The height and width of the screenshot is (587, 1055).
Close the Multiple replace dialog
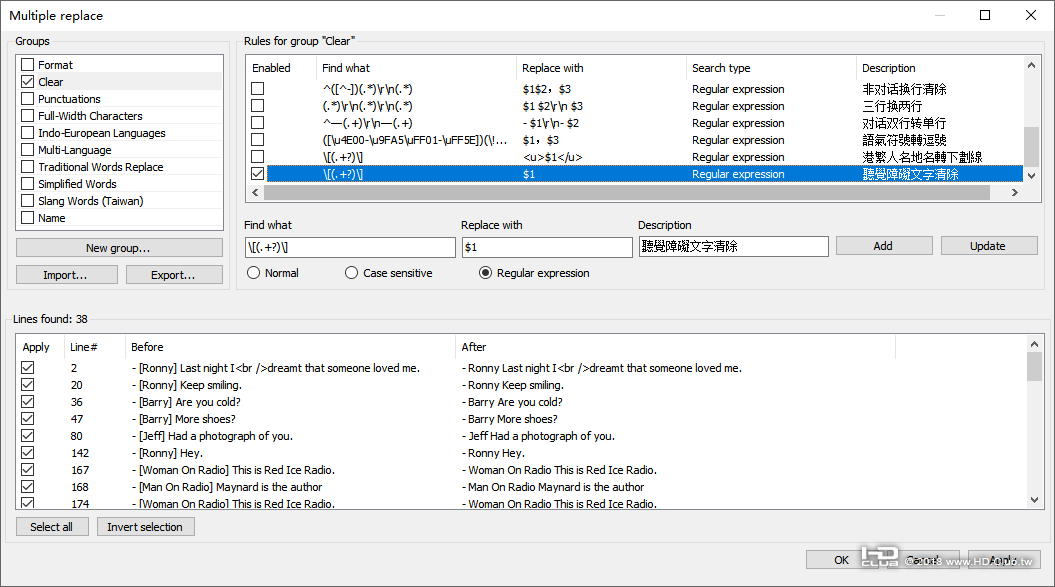tap(1031, 15)
